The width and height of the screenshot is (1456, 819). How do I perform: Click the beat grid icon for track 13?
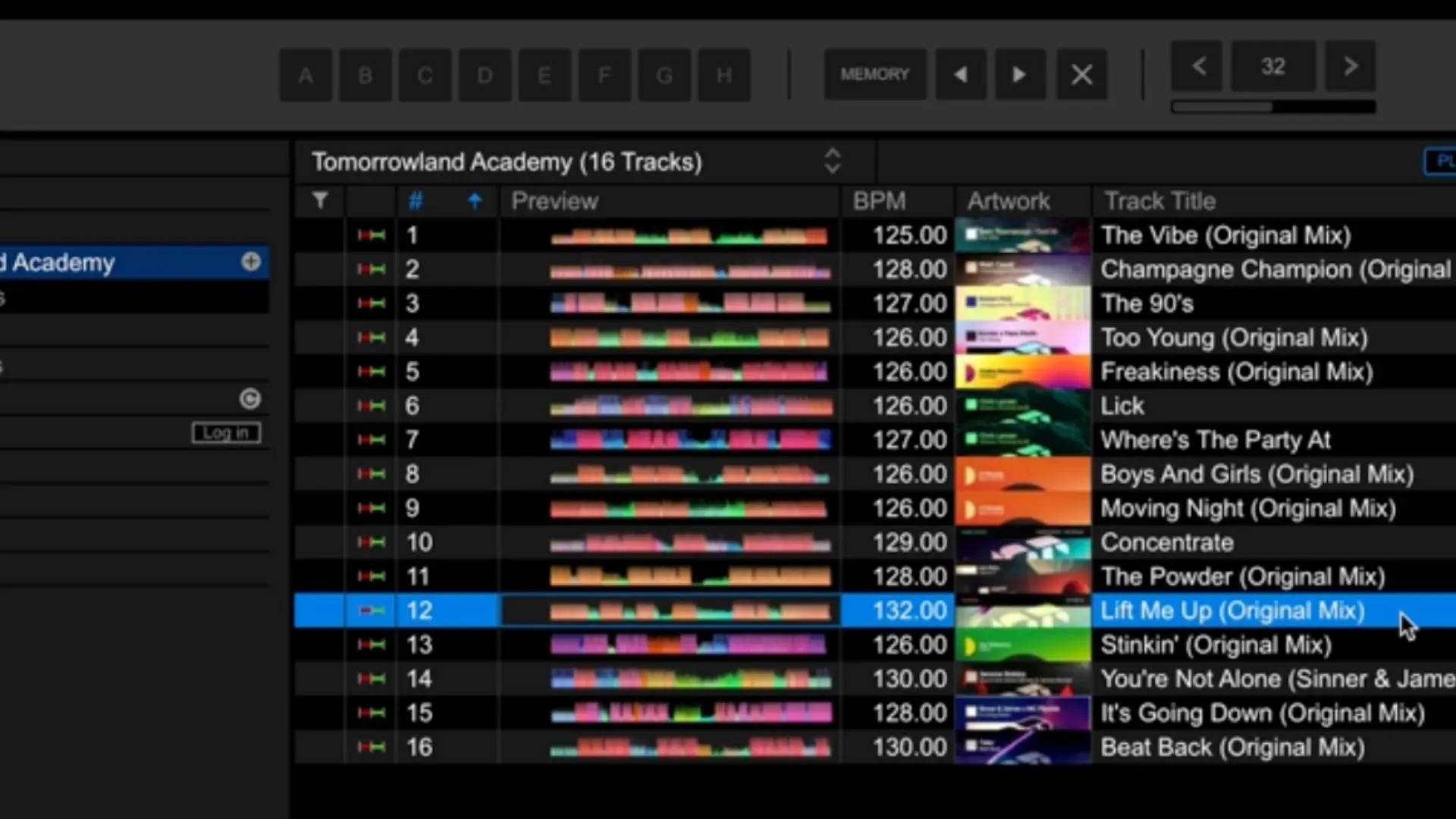click(372, 645)
